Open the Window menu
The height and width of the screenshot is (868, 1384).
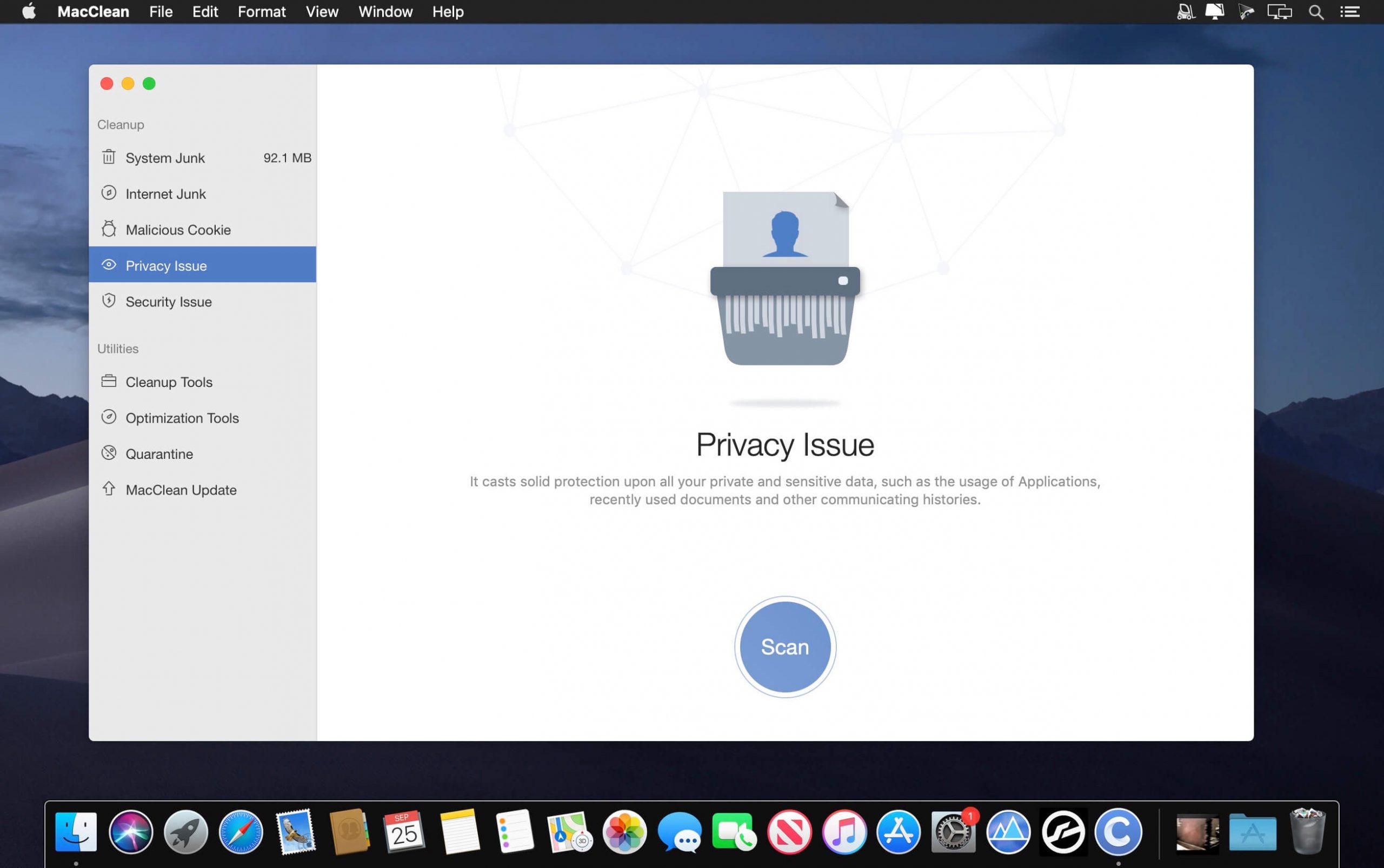click(385, 11)
